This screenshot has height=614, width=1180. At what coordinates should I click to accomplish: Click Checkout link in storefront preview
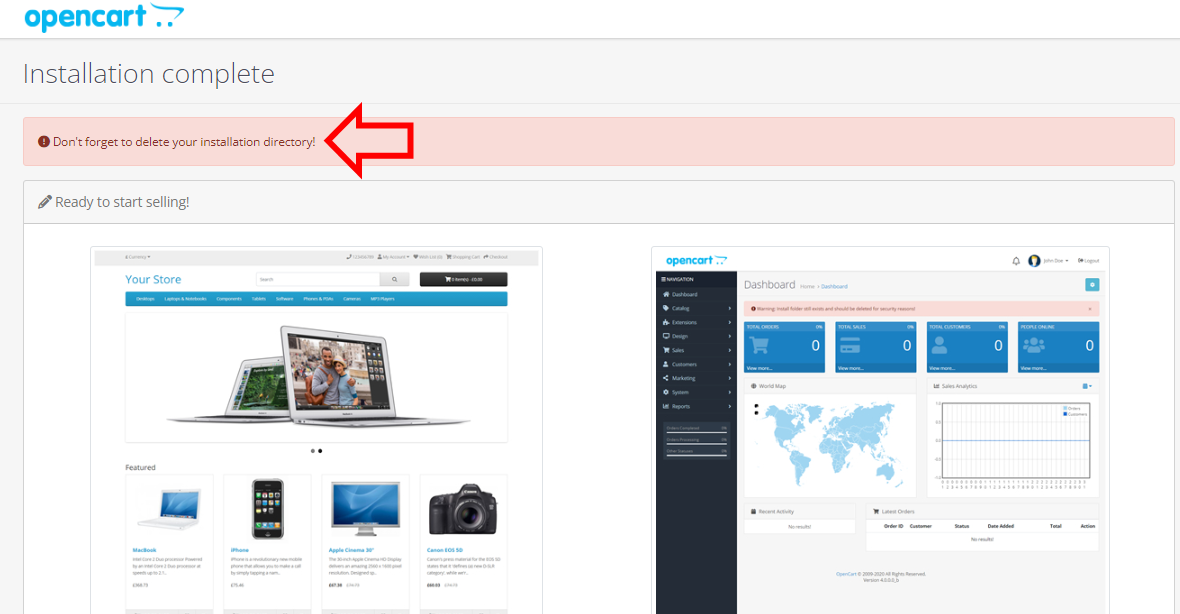pyautogui.click(x=496, y=257)
